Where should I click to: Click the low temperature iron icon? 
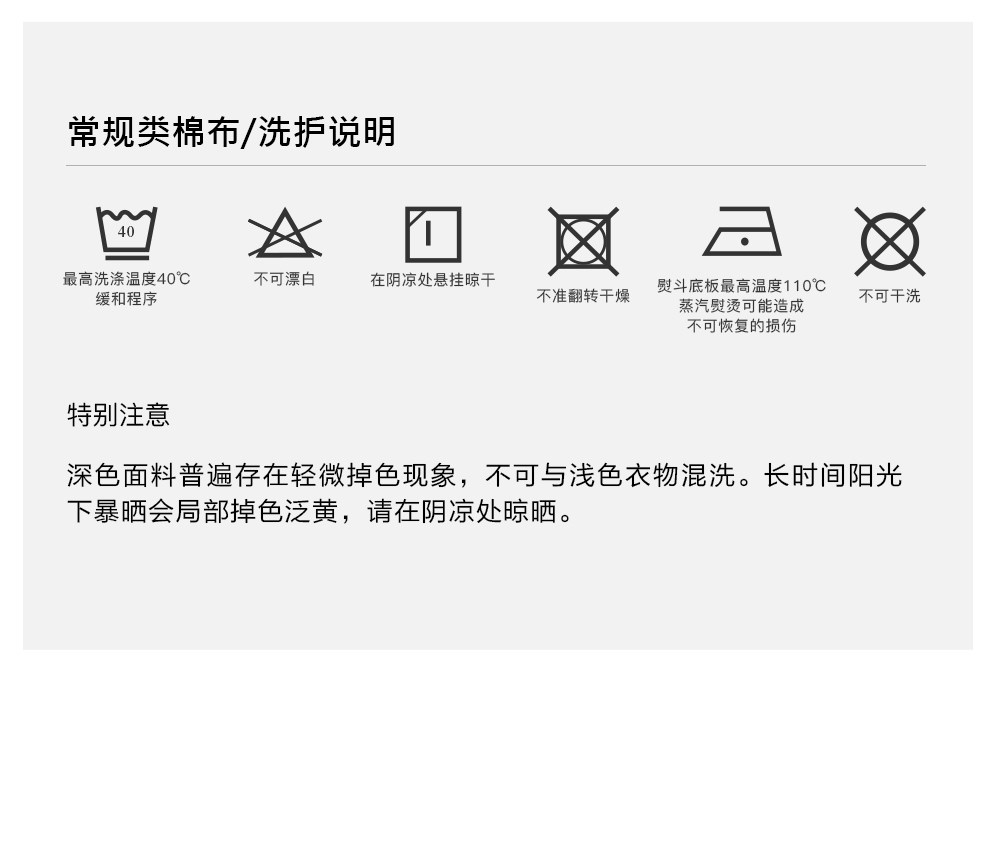point(742,231)
